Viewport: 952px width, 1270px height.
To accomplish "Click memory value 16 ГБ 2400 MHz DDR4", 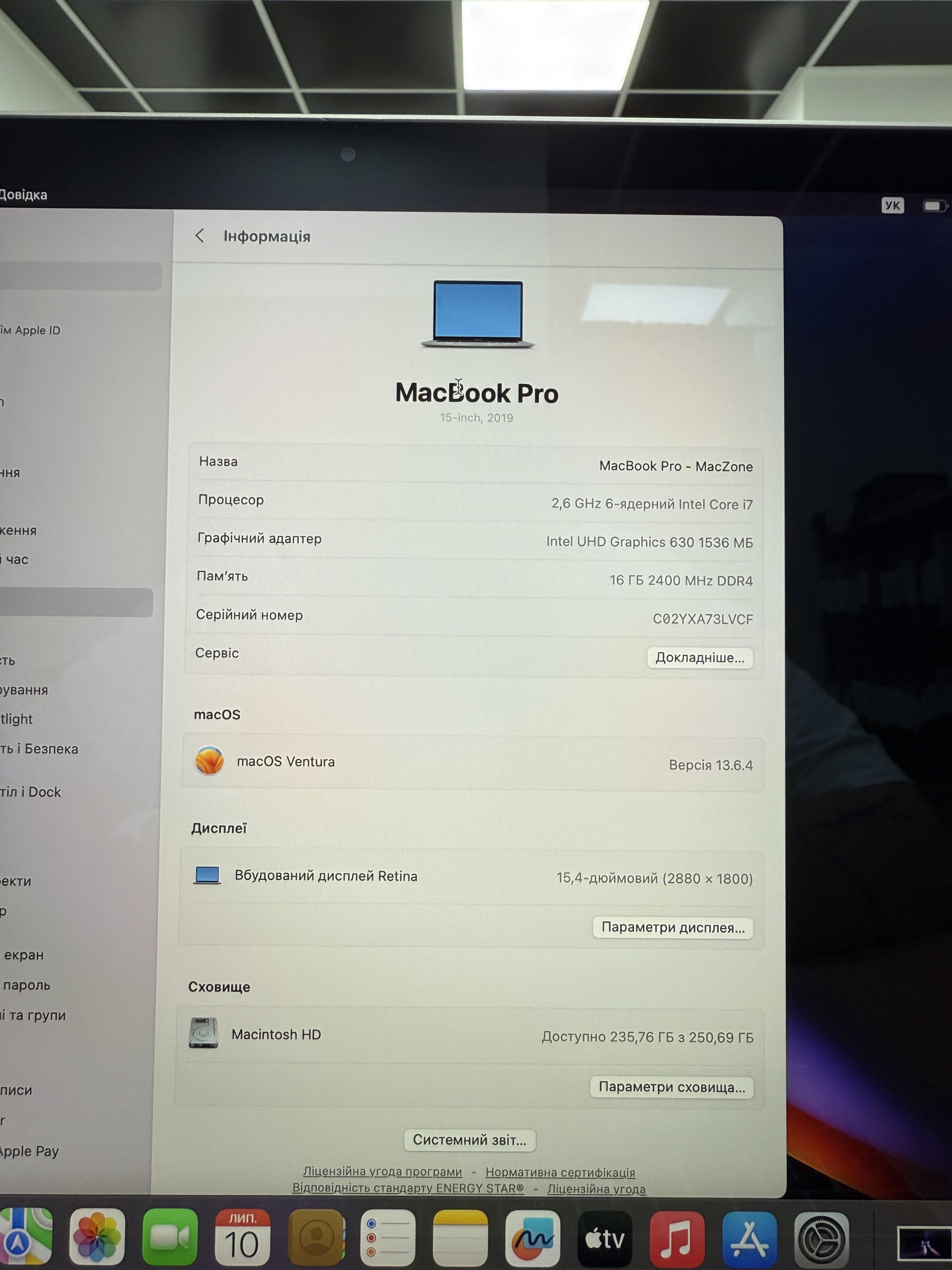I will (681, 580).
